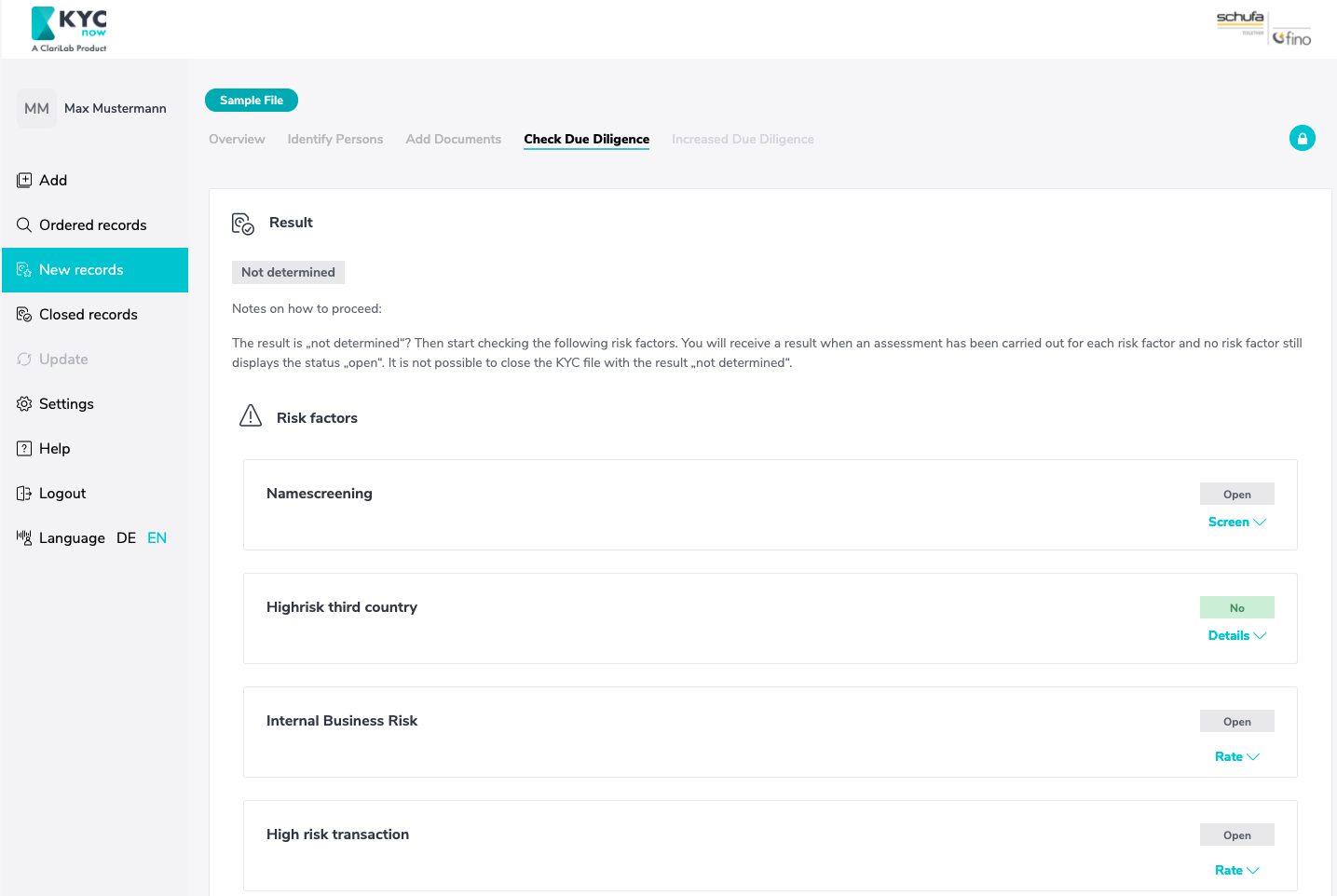Open the Overview tab

[x=237, y=139]
